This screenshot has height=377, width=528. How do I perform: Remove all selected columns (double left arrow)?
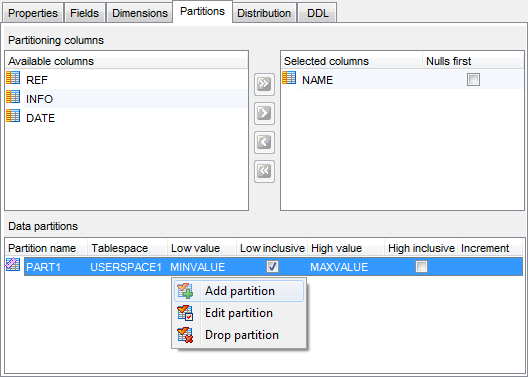point(264,171)
